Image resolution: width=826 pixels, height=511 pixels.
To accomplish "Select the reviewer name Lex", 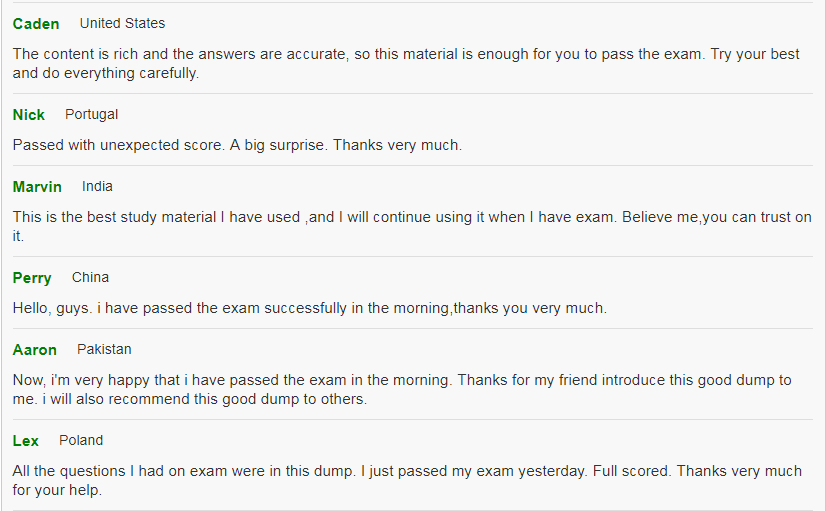I will [25, 441].
